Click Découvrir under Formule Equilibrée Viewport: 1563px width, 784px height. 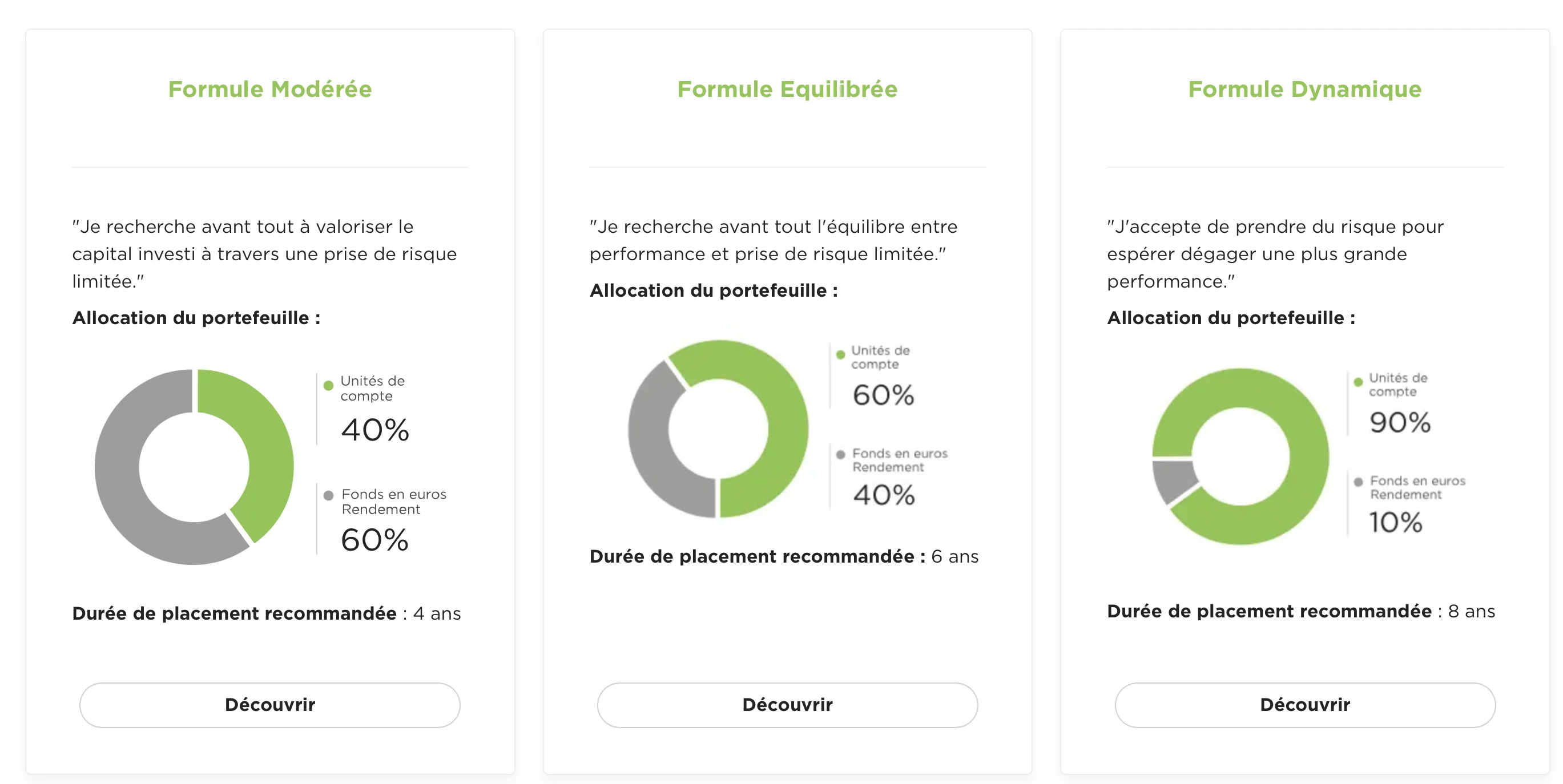tap(787, 705)
